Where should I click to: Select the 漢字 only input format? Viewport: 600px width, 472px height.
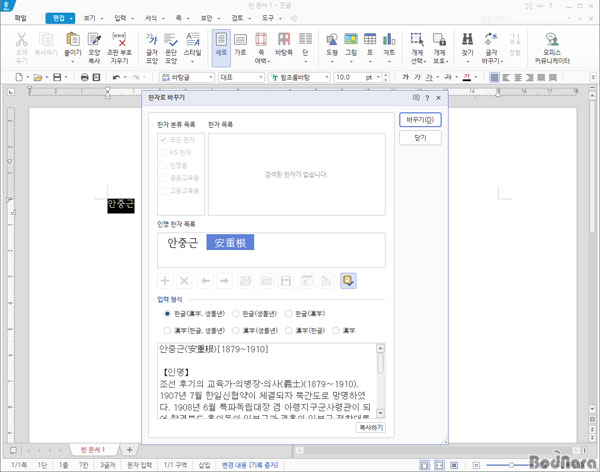click(x=344, y=330)
